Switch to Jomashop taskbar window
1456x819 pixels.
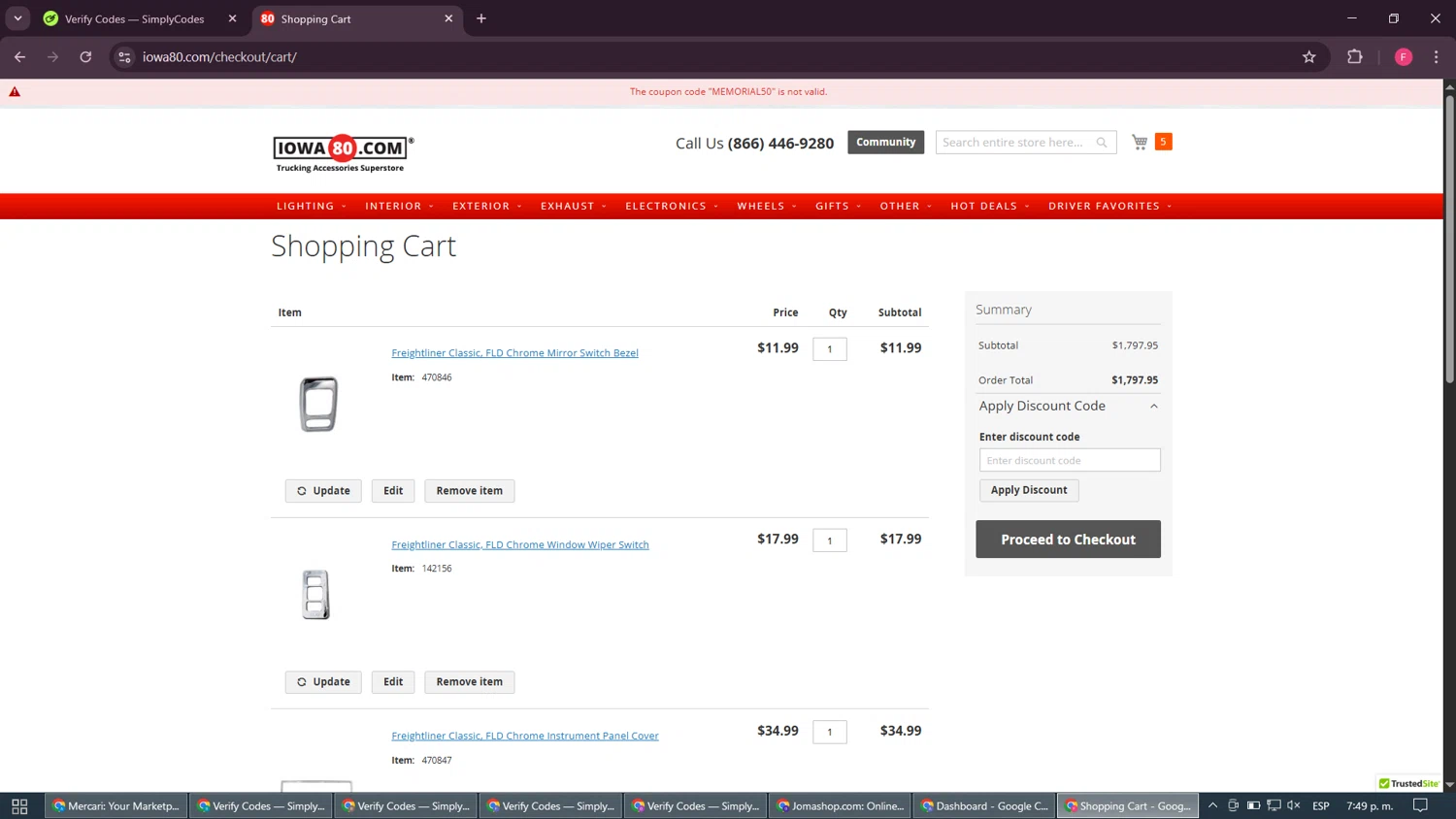pos(840,805)
